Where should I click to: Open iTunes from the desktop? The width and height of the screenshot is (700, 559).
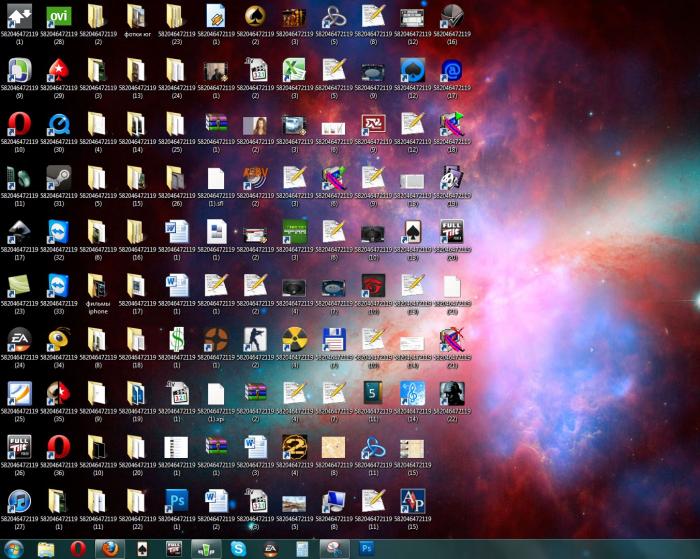[20, 501]
